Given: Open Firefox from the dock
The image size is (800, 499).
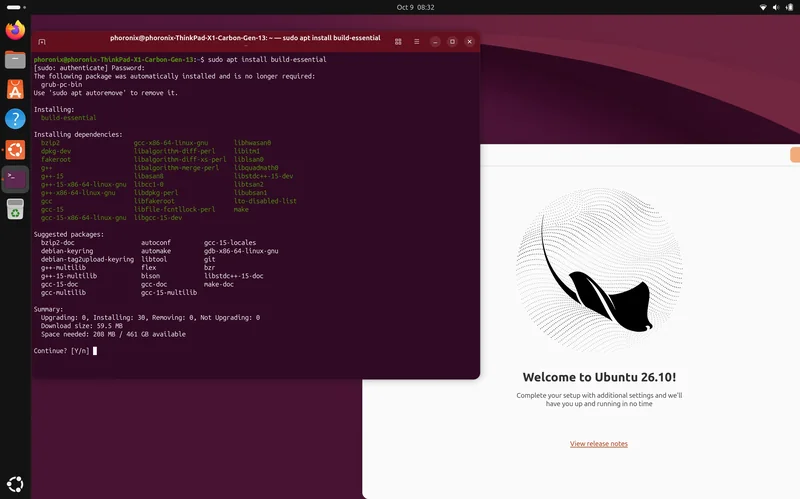Looking at the screenshot, I should tap(15, 30).
